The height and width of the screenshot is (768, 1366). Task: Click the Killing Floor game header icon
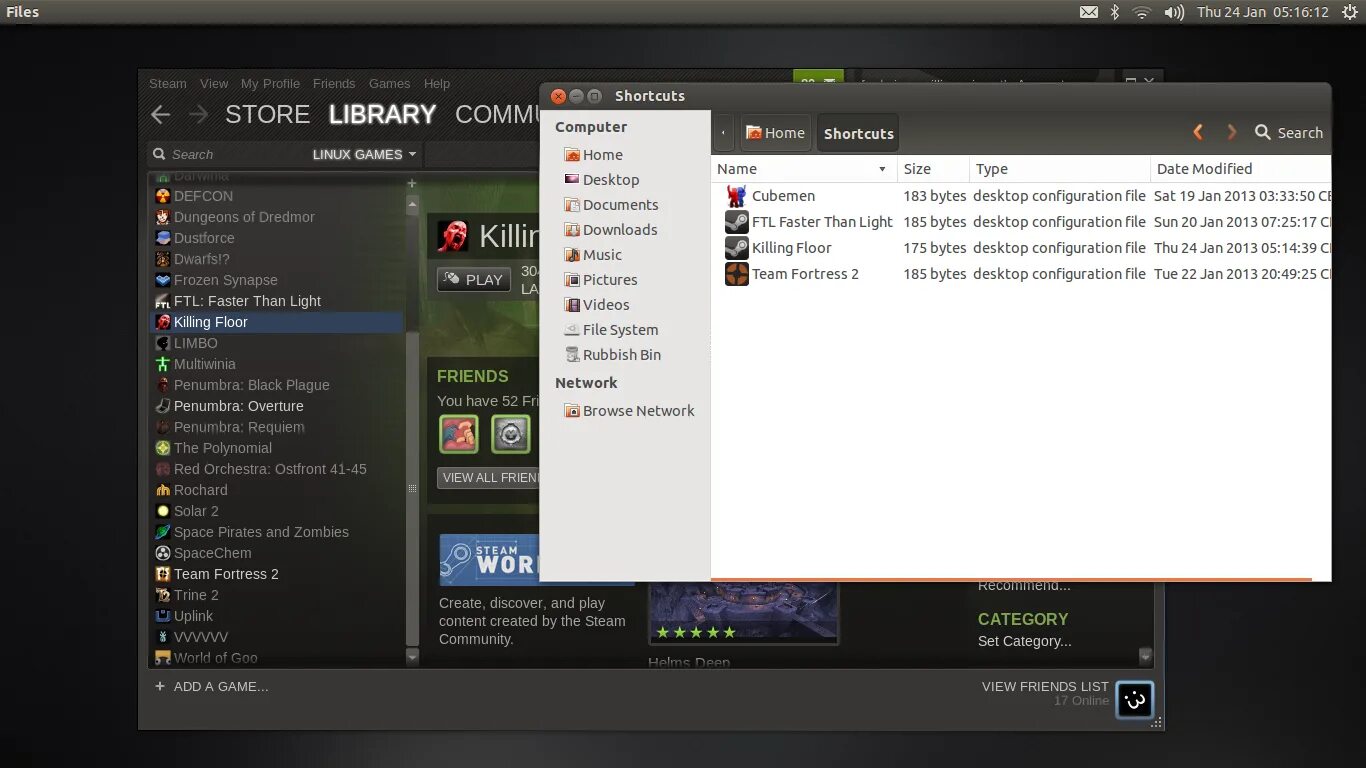(x=453, y=236)
